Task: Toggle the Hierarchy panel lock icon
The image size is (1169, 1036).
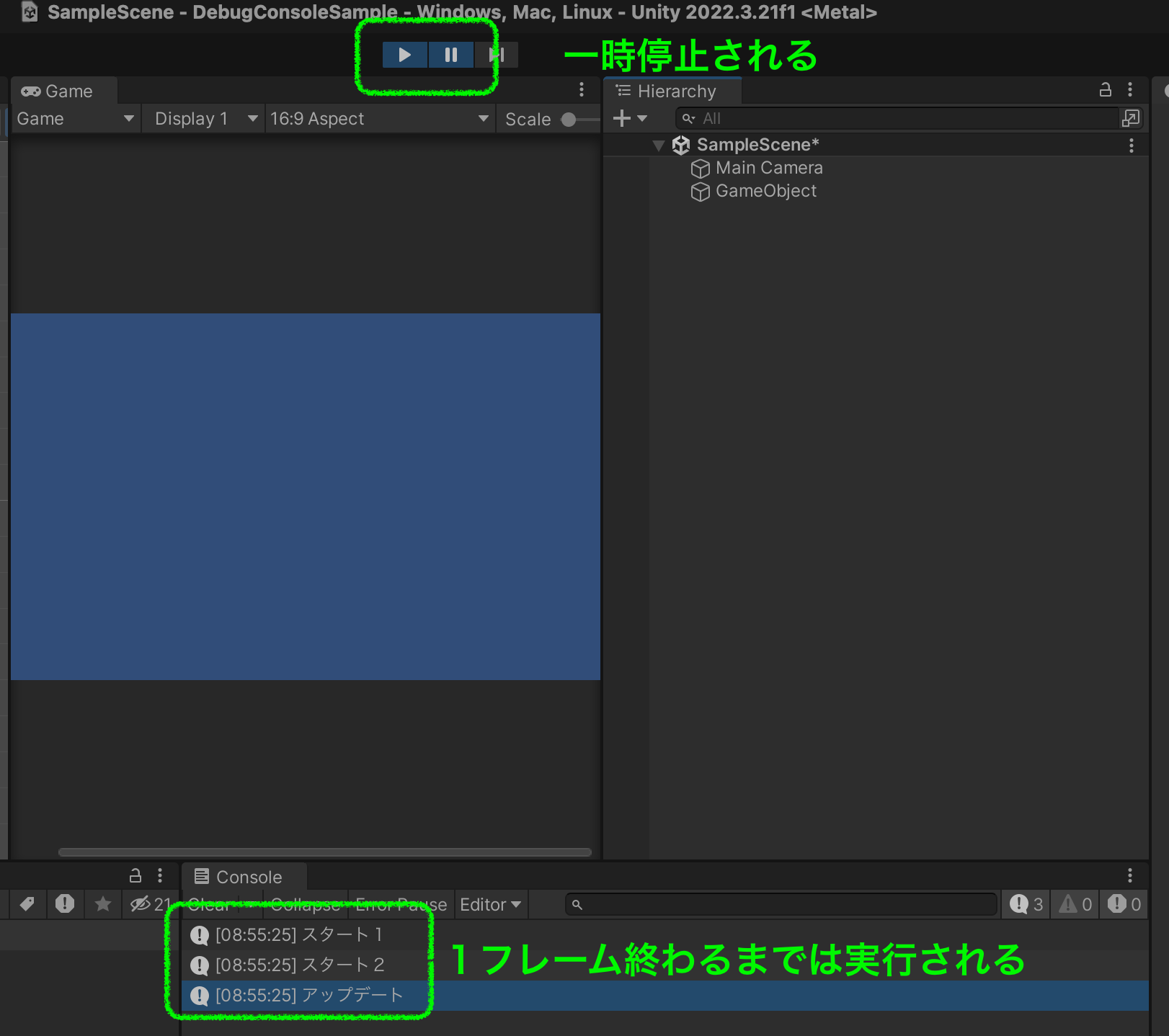Action: click(1105, 89)
